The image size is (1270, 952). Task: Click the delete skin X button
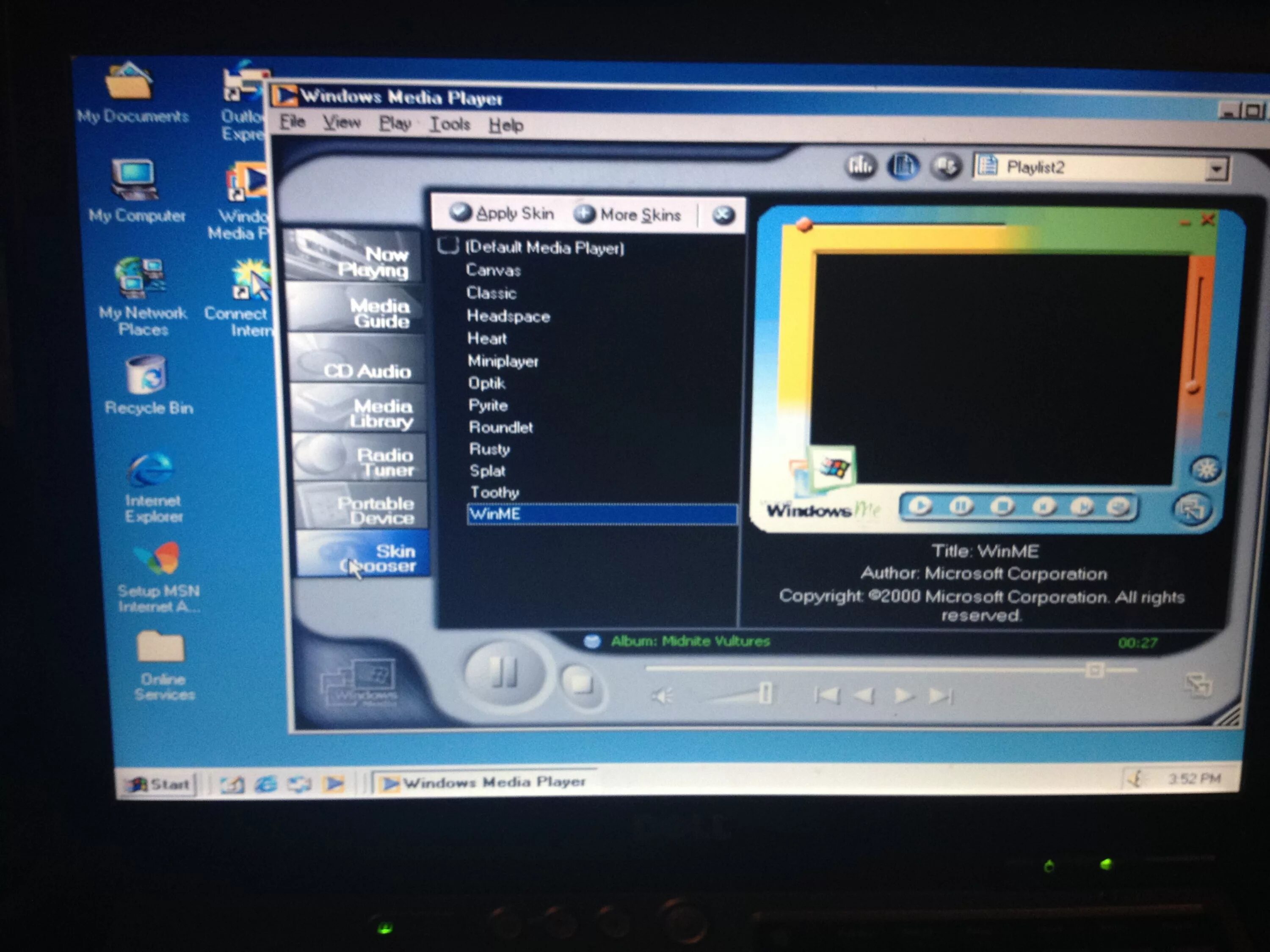pyautogui.click(x=723, y=215)
